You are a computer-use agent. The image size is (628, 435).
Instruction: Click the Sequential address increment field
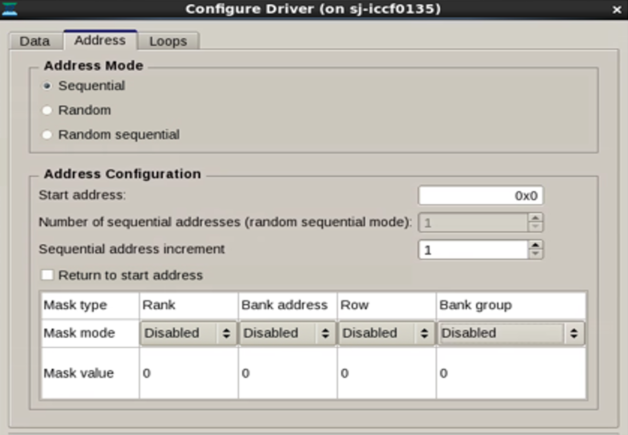click(472, 249)
